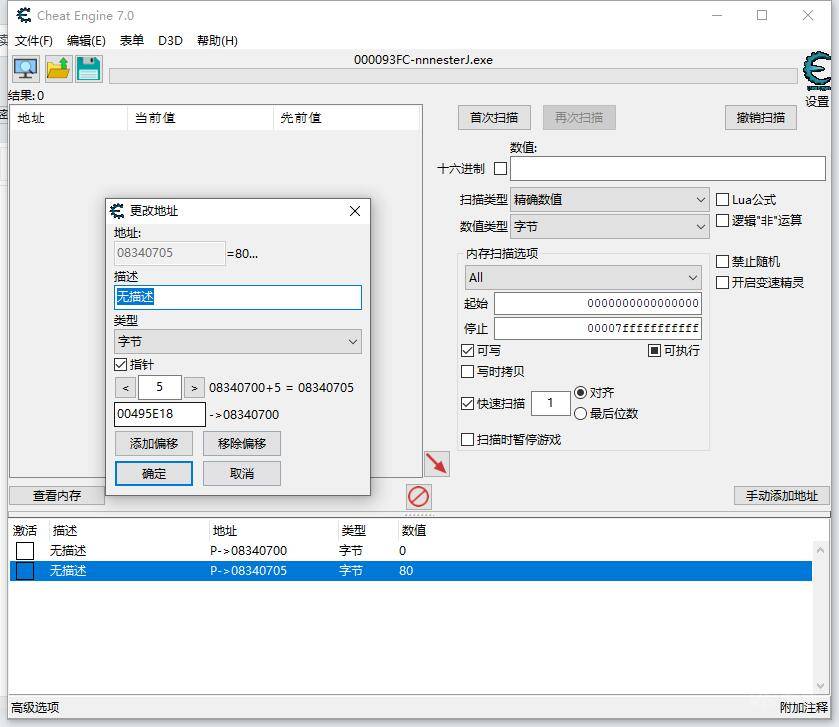The height and width of the screenshot is (727, 839).
Task: Click the 查看内存 button
Action: (57, 496)
